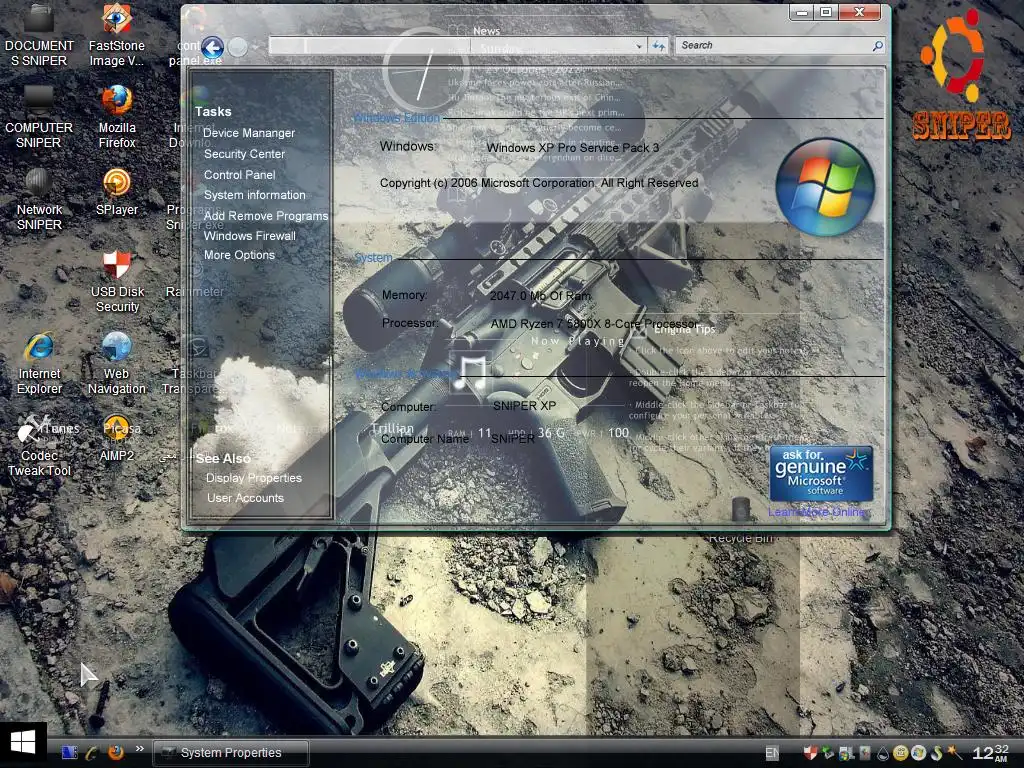Click the forward arrow button
The height and width of the screenshot is (768, 1024).
(238, 47)
